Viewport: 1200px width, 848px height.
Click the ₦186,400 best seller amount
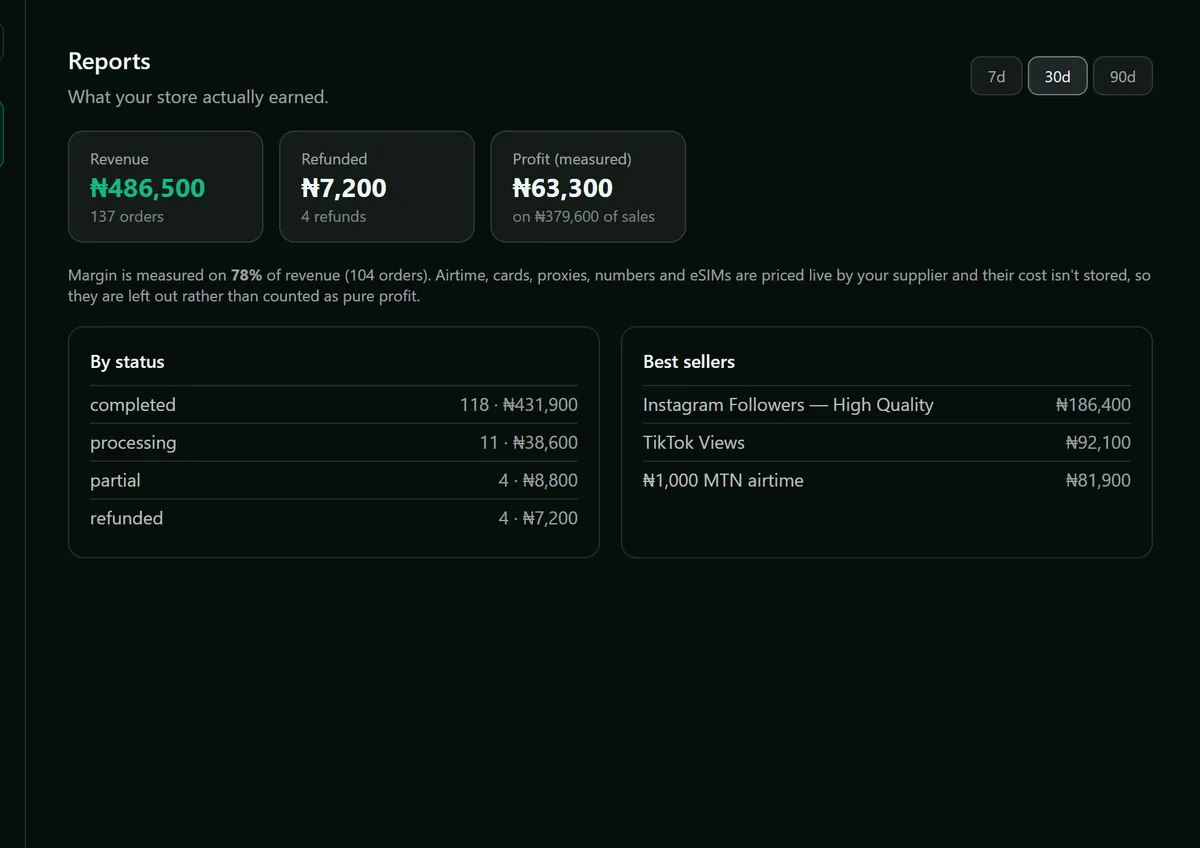click(x=1093, y=405)
